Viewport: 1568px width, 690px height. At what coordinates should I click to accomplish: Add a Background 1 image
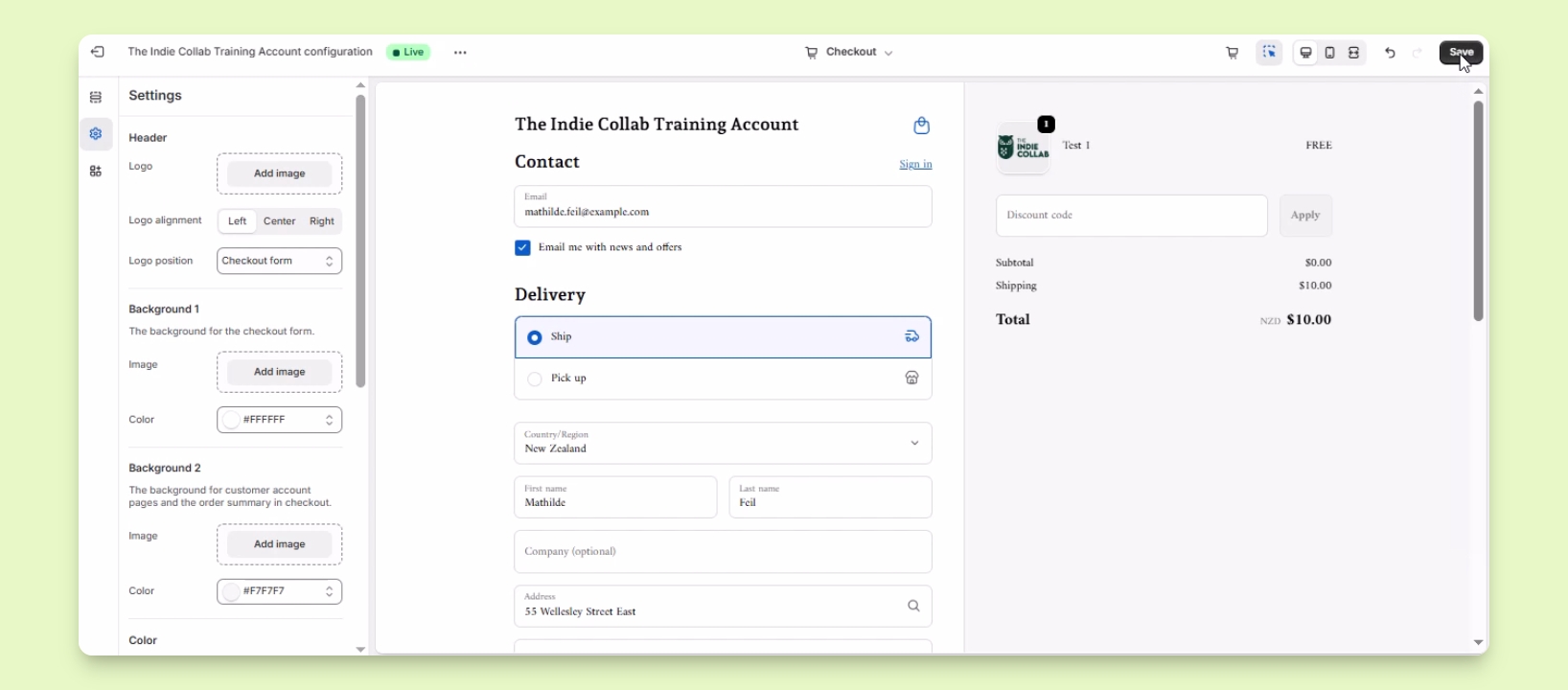click(x=279, y=372)
